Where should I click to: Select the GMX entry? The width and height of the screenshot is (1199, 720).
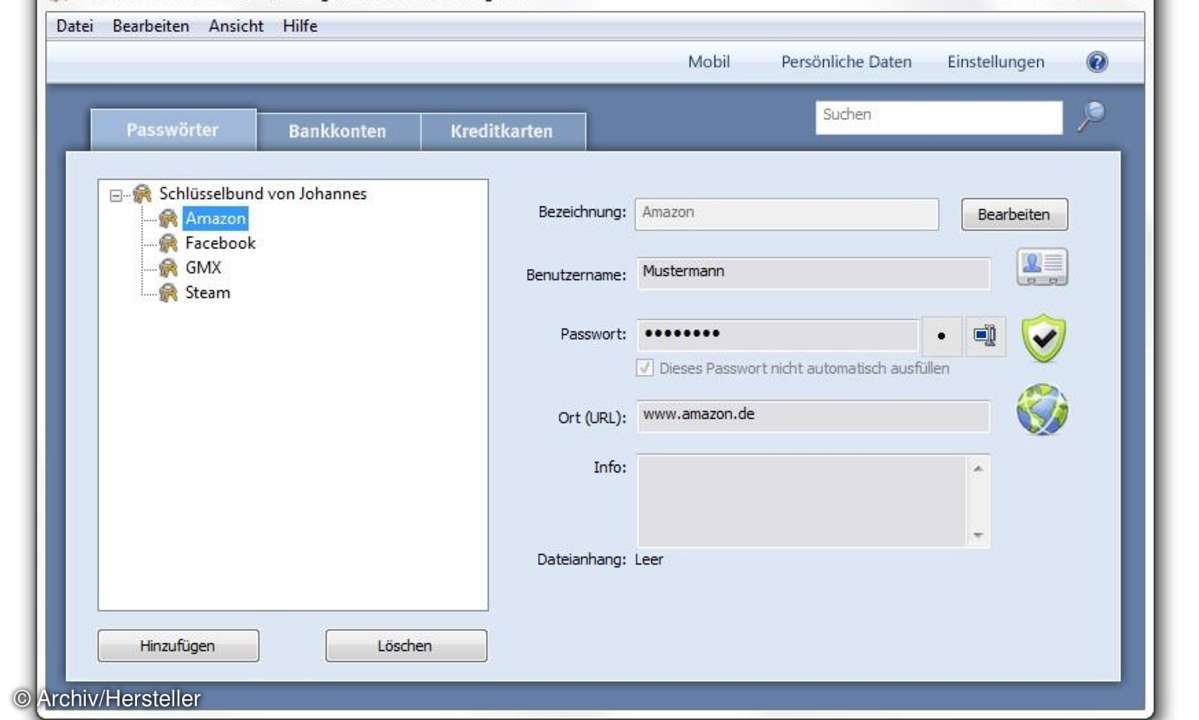(x=203, y=268)
